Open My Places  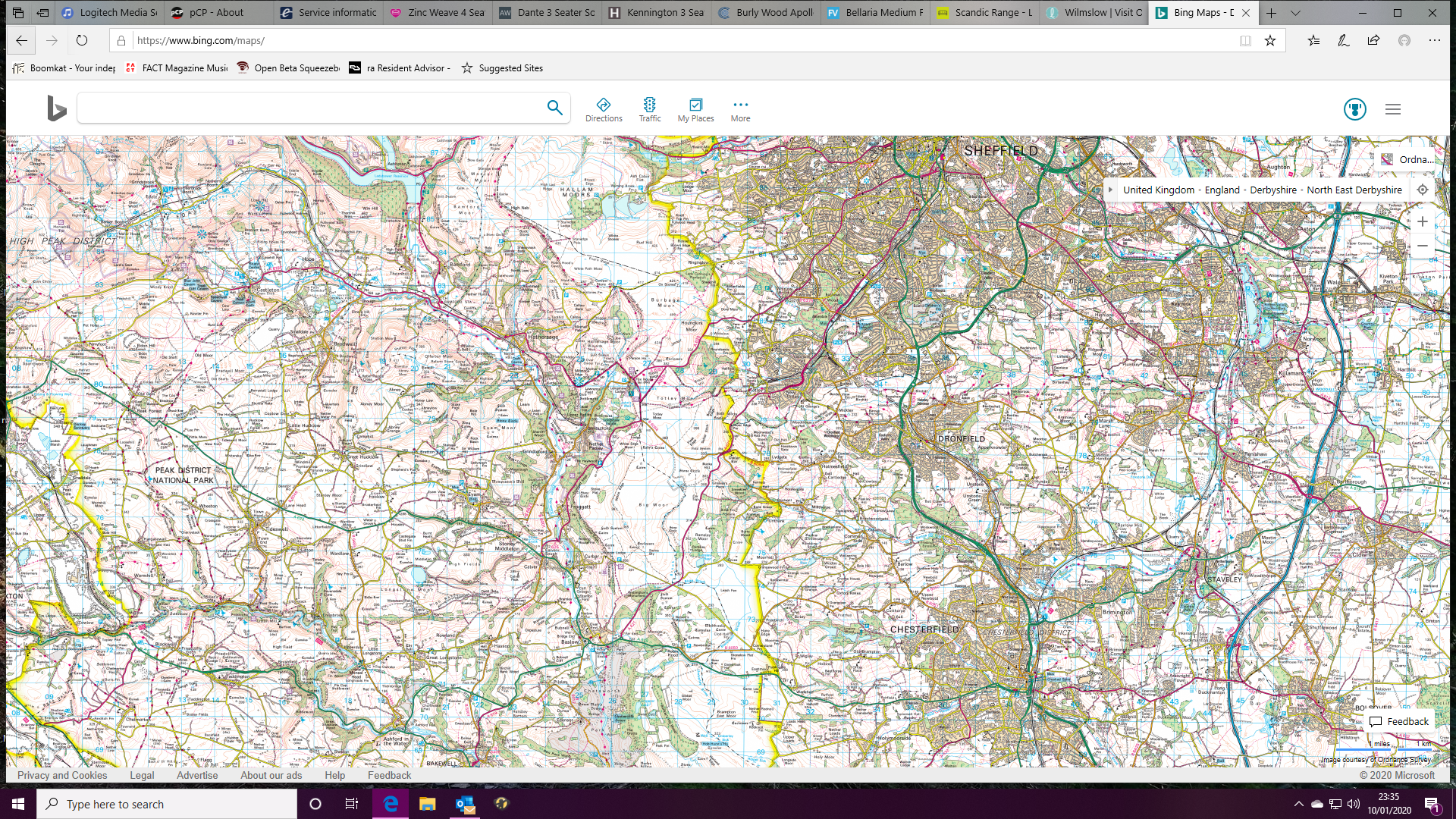point(695,109)
